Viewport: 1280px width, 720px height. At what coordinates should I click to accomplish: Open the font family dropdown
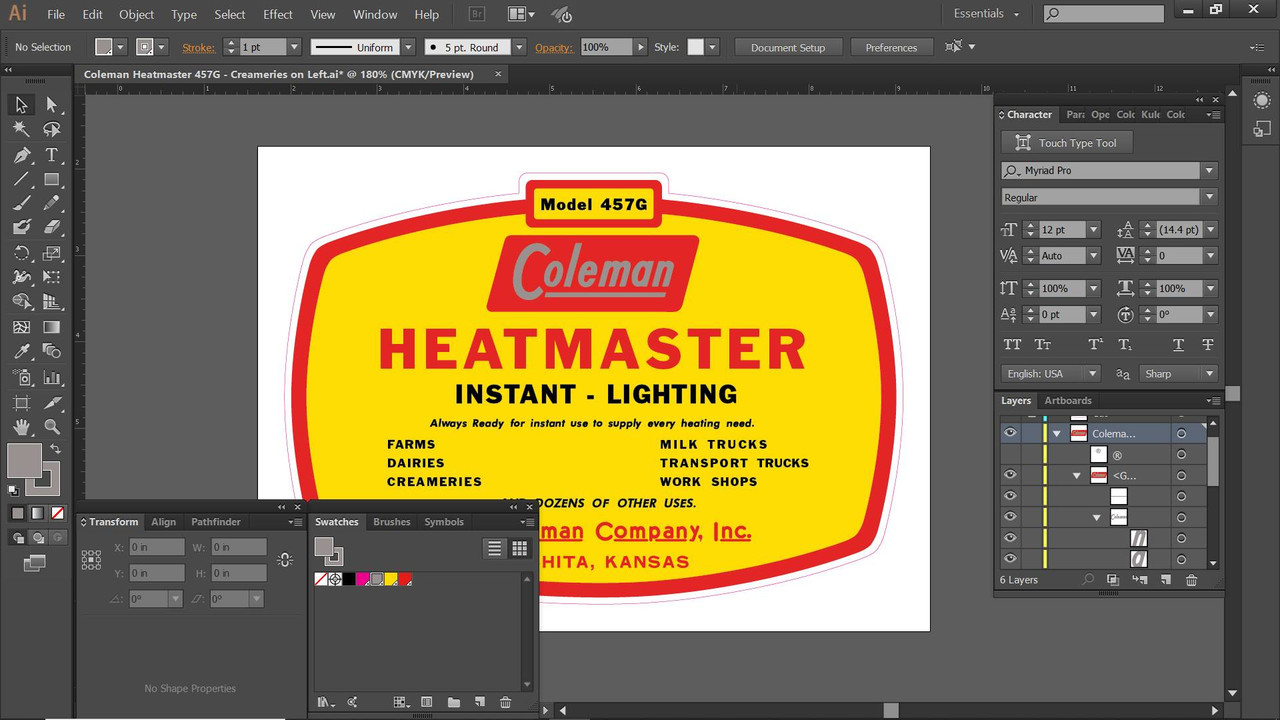[x=1210, y=171]
